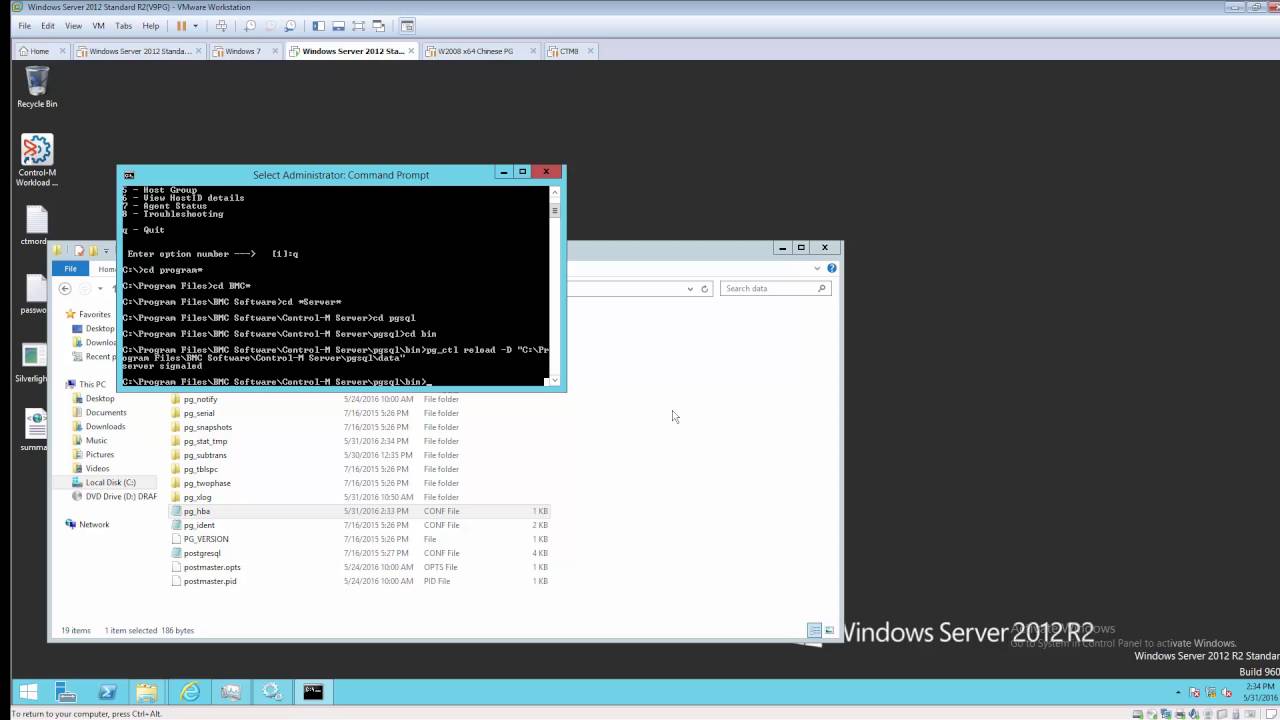
Task: Open the VMware snapshot manager
Action: coord(289,26)
